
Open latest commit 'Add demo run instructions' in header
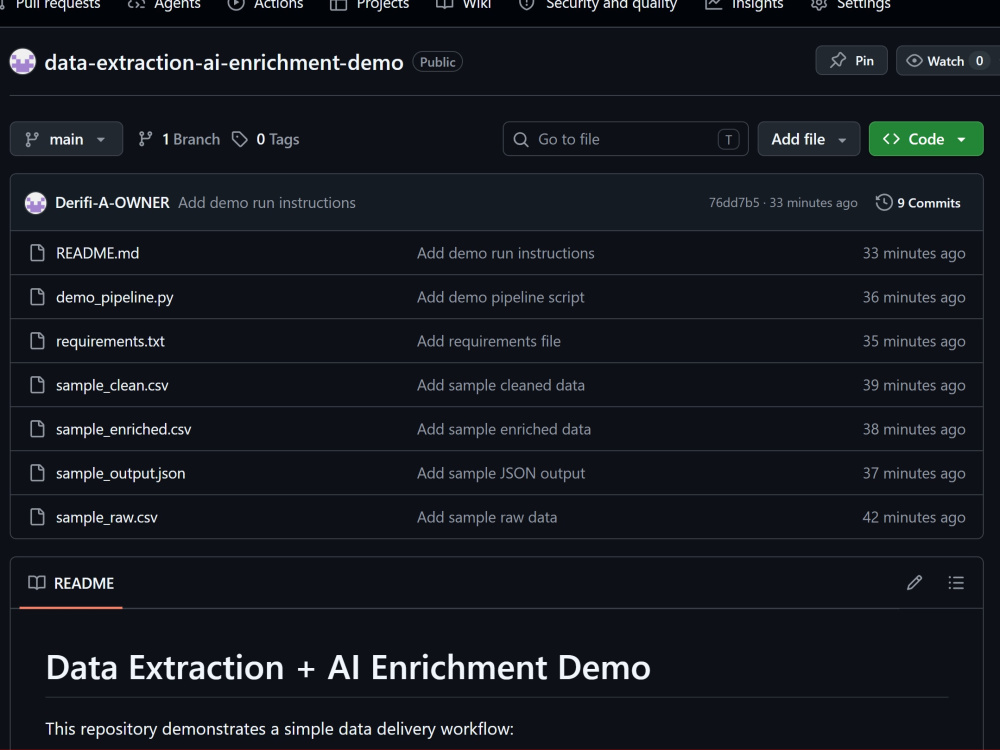coord(267,203)
